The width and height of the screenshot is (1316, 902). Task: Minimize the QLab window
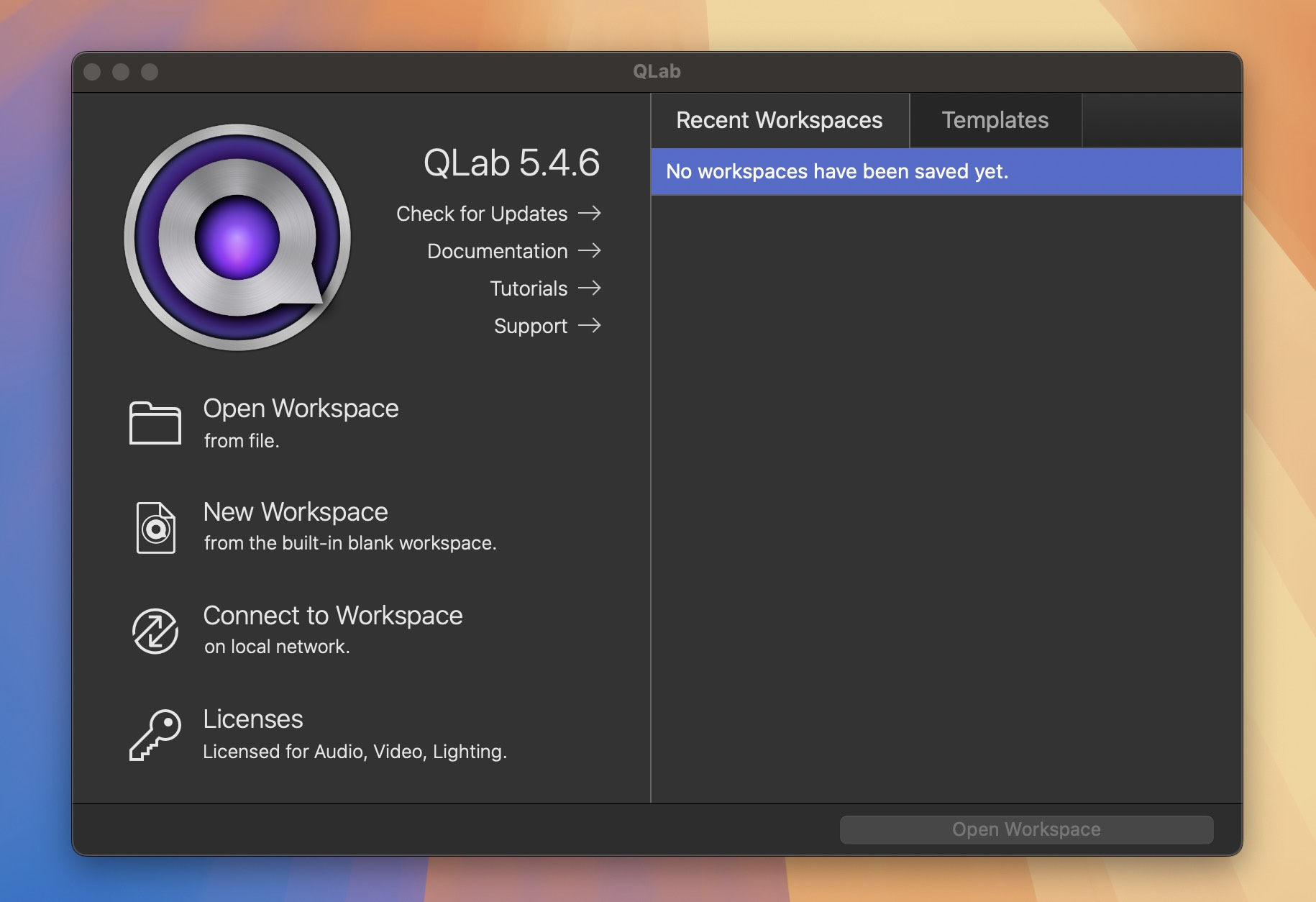point(121,72)
